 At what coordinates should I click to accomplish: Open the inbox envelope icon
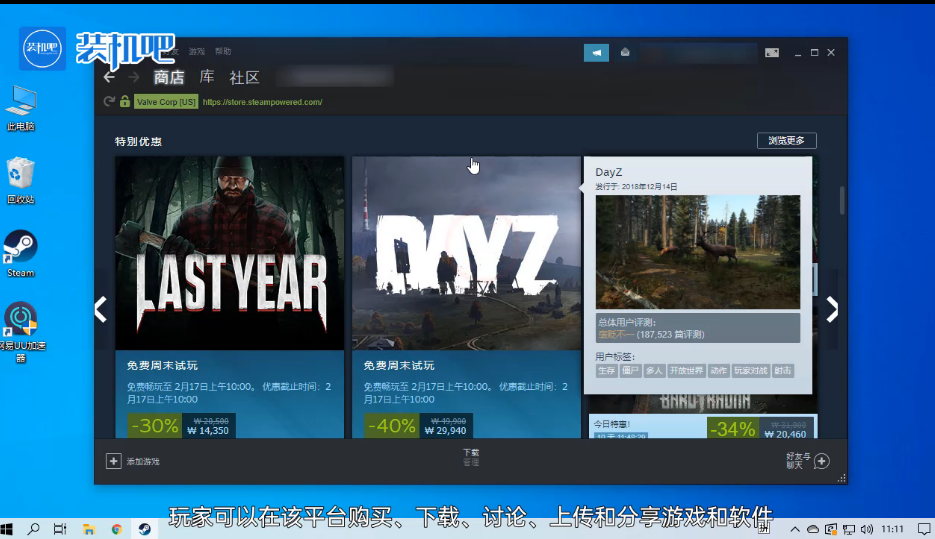click(625, 52)
